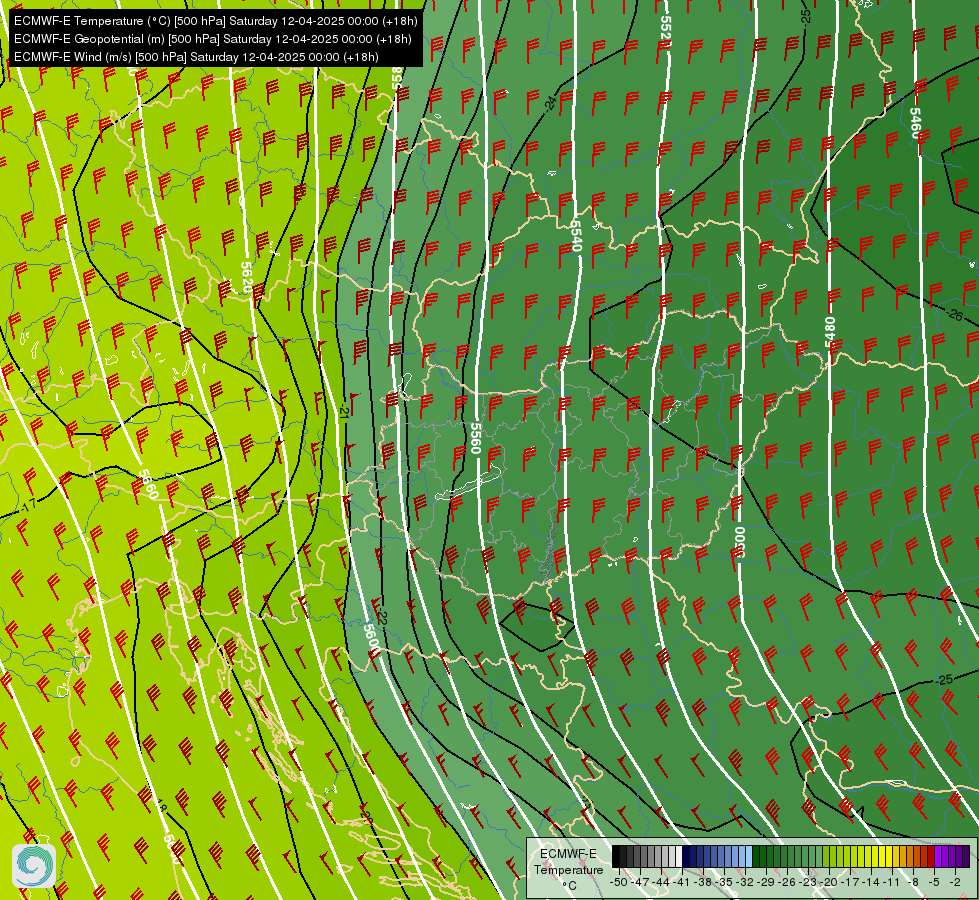Click the legend title 'ECMWF-E Temperature °C'
Screen dimensions: 979x900
click(568, 869)
